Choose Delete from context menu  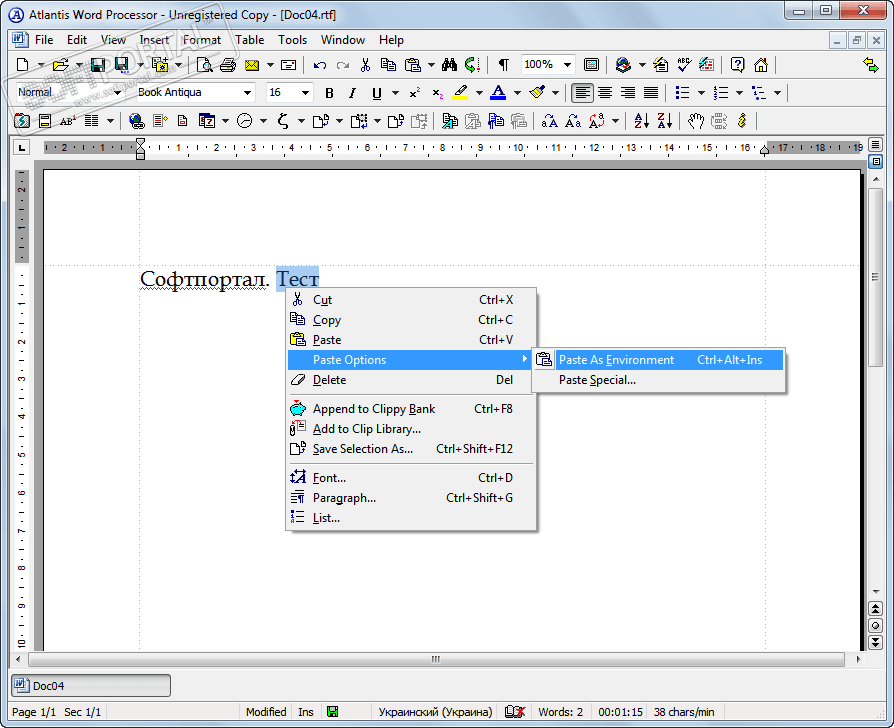[x=410, y=380]
